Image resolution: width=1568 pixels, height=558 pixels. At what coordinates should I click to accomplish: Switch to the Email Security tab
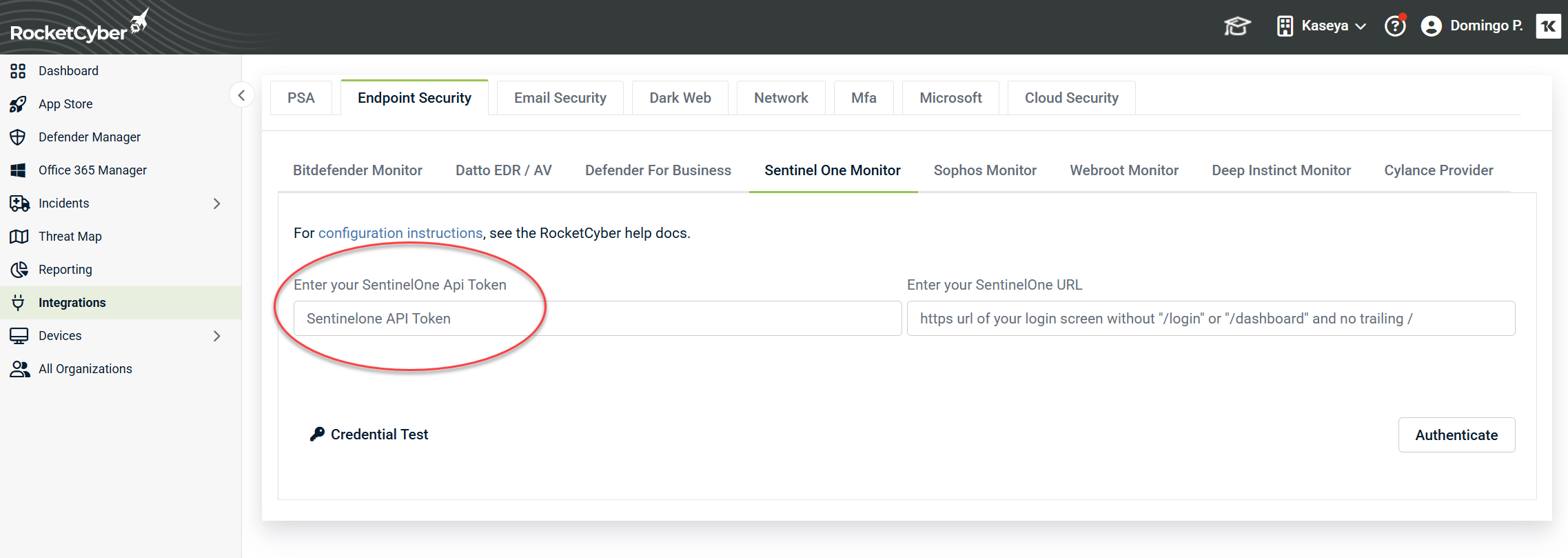pos(560,98)
